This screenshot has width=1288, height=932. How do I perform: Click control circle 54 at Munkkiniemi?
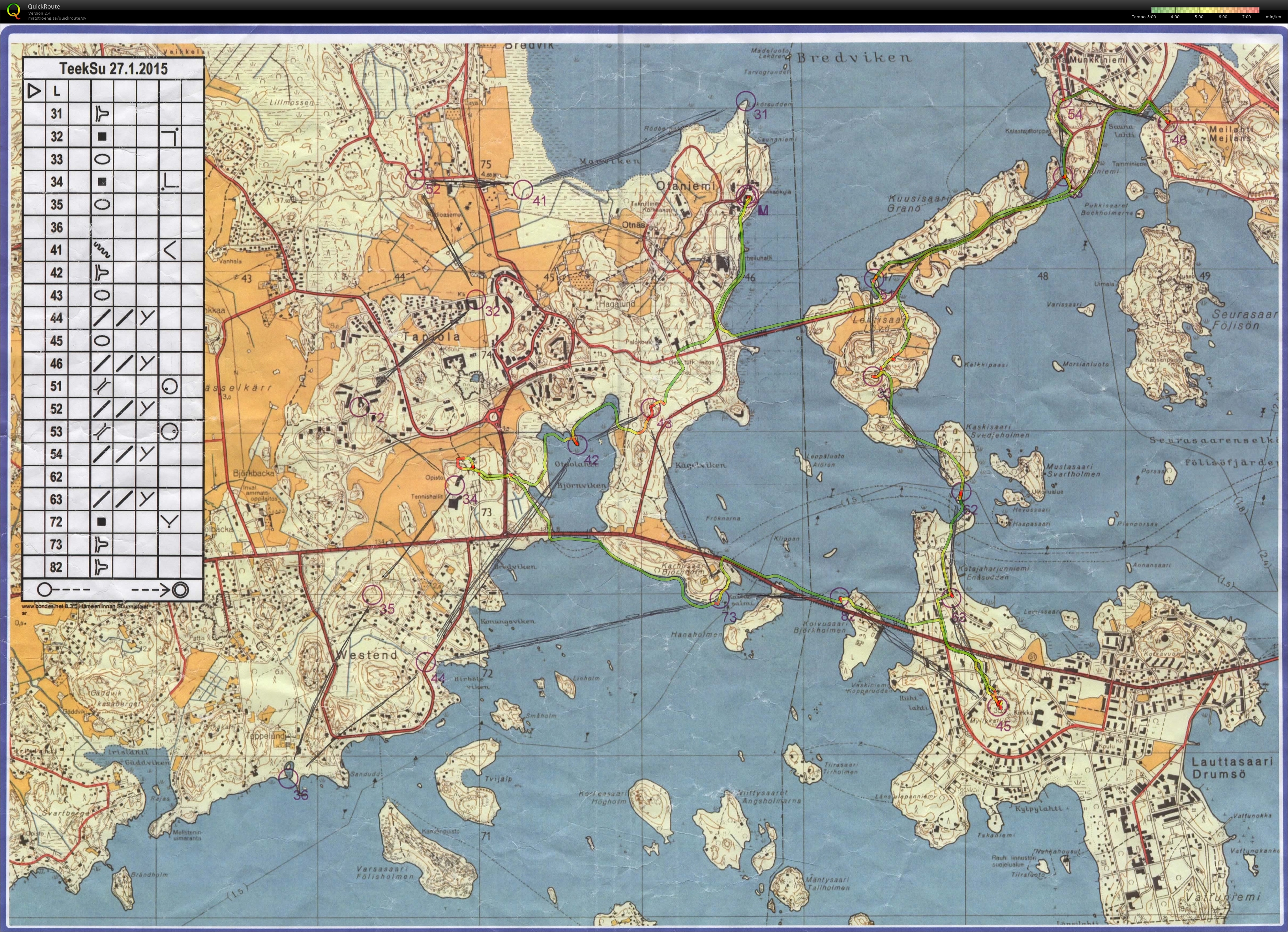[1062, 99]
